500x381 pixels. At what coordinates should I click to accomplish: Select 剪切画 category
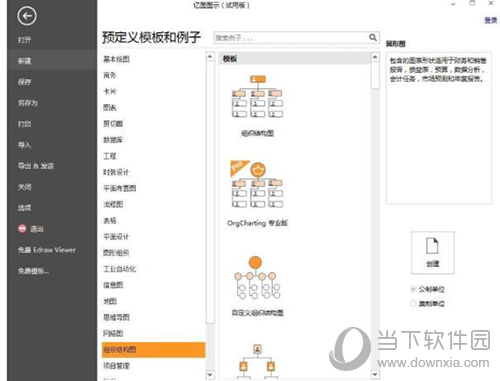113,124
